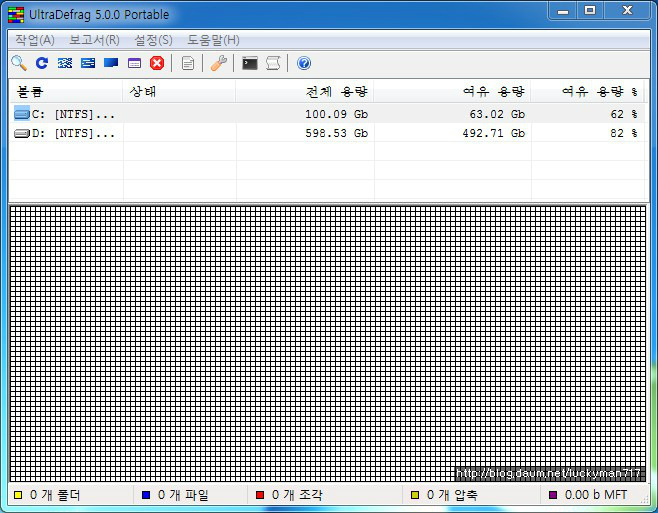Select the D: [NTFS] volume row
658x513 pixels.
click(x=327, y=133)
